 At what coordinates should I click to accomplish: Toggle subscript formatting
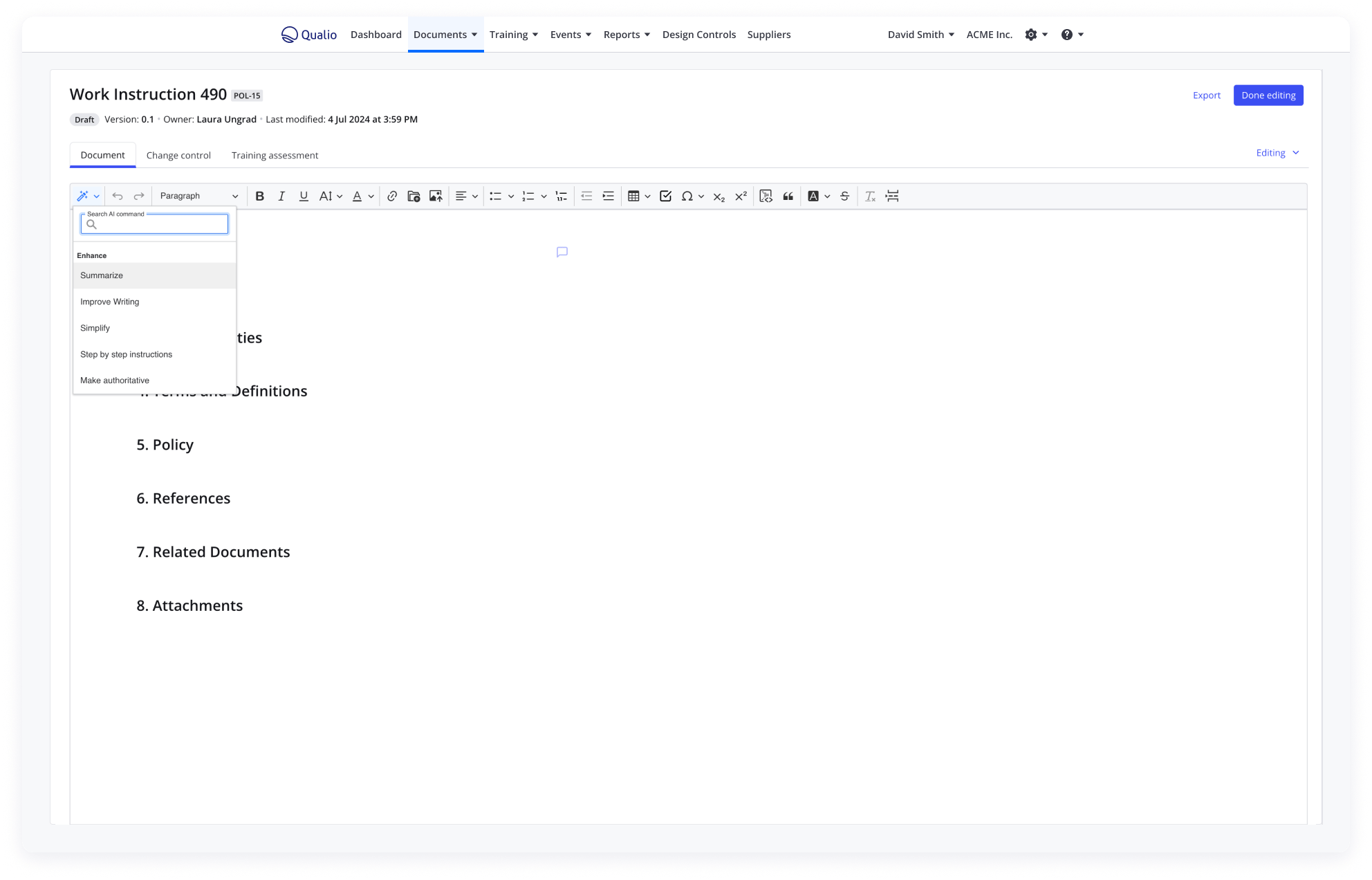(x=719, y=196)
